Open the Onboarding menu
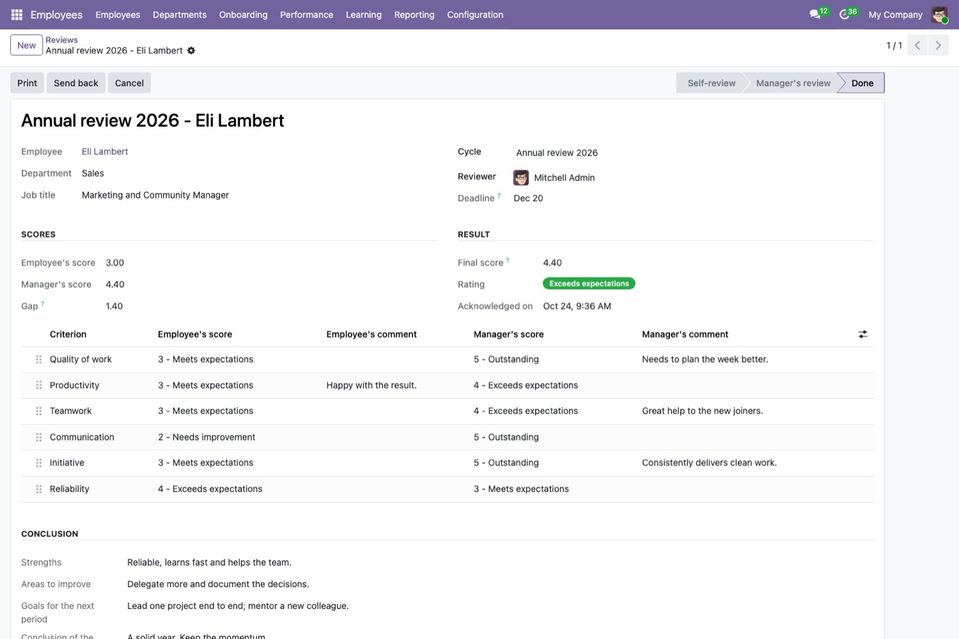Image resolution: width=959 pixels, height=639 pixels. tap(243, 15)
